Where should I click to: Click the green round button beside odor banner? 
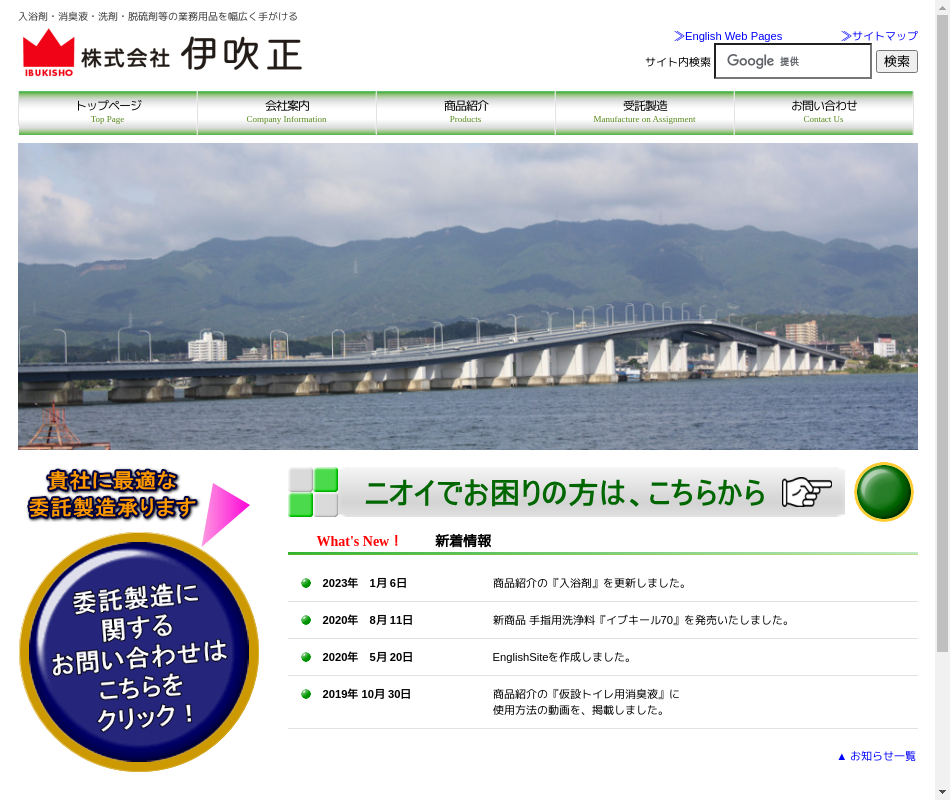[x=883, y=492]
